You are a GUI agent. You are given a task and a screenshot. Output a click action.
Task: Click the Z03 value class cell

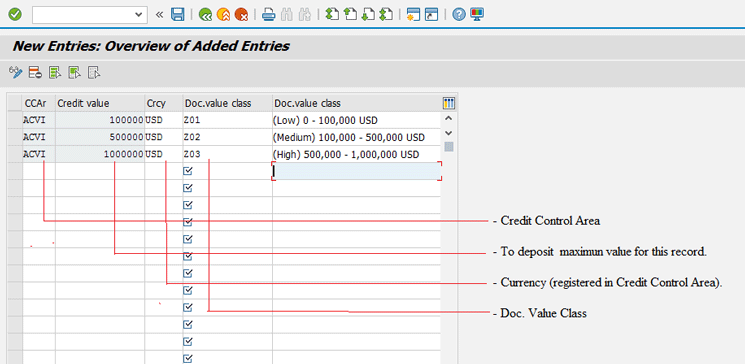[x=228, y=154]
